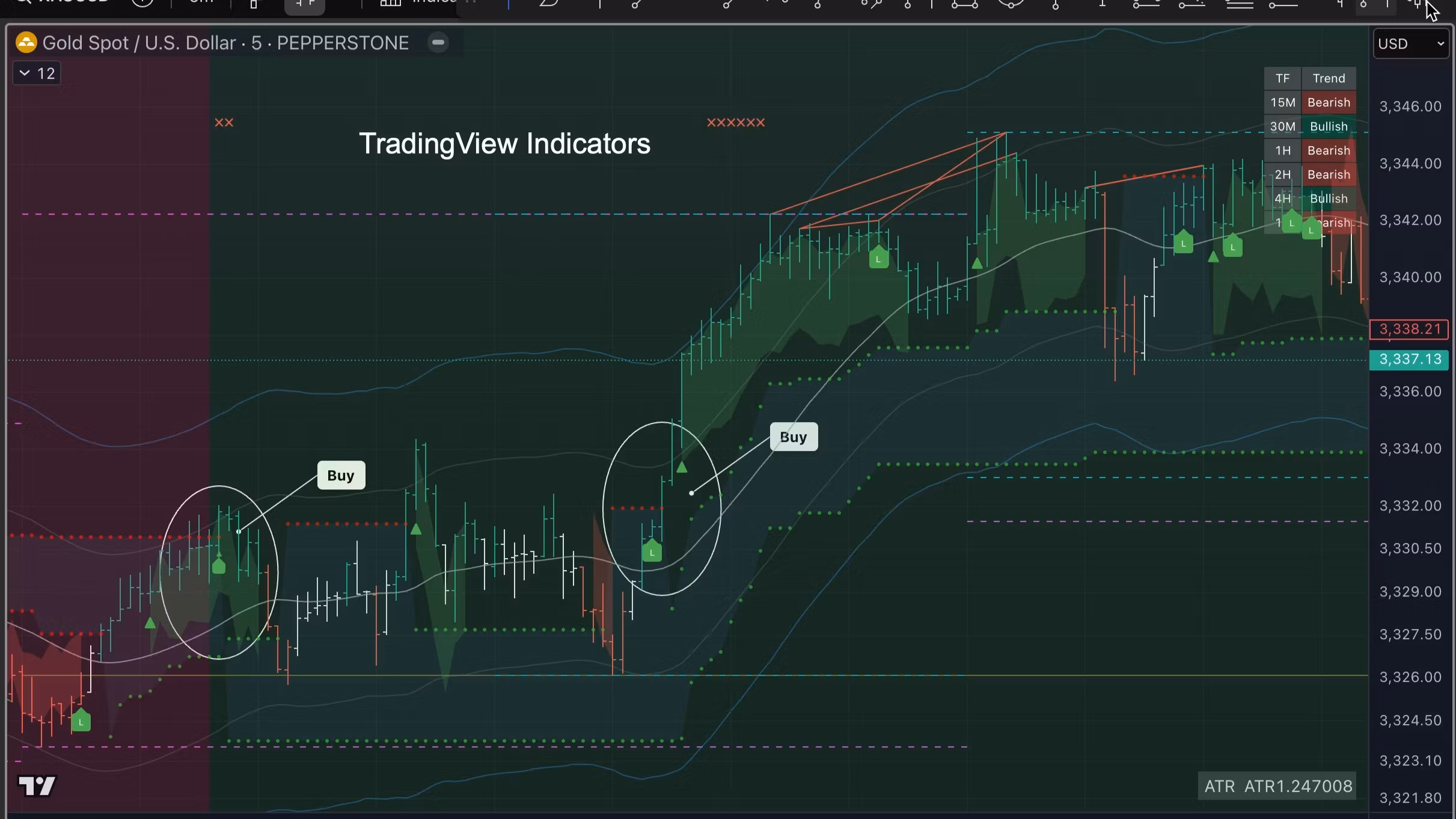
Task: Click the Gold Spot symbol logo icon
Action: coord(26,43)
